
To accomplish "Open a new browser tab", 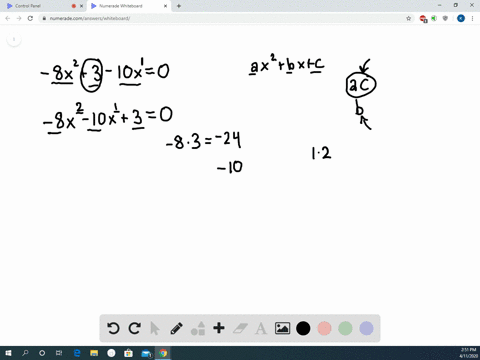I will 179,6.
